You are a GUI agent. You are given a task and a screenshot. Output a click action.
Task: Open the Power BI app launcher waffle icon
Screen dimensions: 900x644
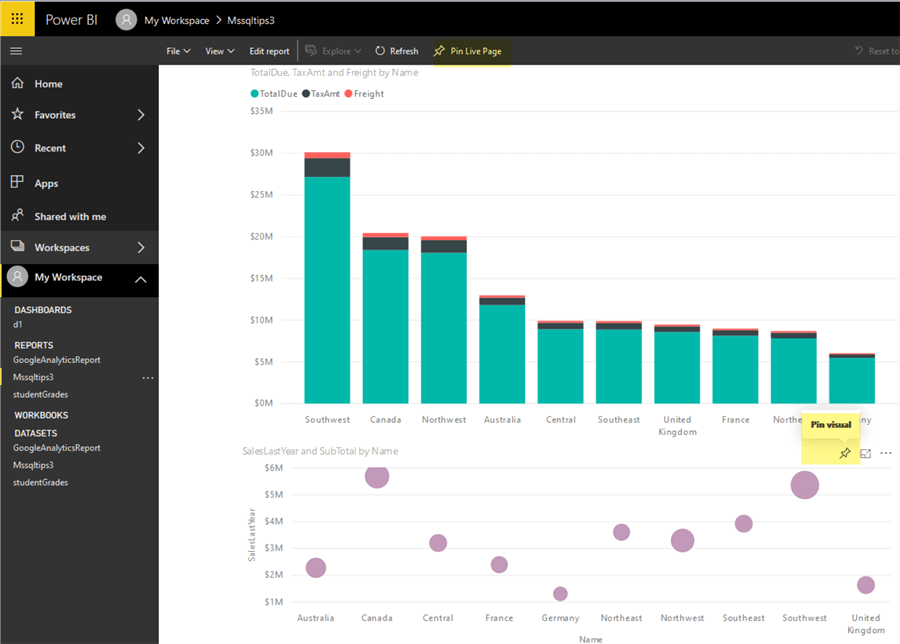pyautogui.click(x=16, y=19)
